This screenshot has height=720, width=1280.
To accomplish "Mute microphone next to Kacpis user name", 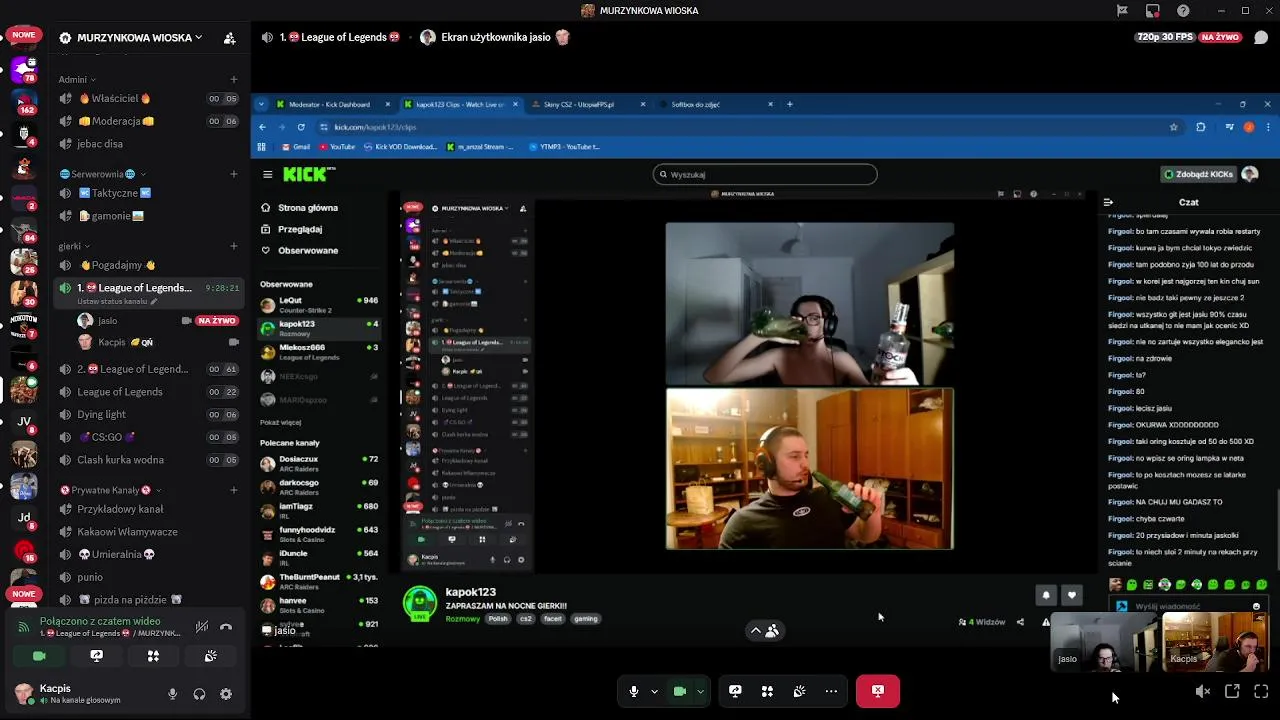I will 172,694.
